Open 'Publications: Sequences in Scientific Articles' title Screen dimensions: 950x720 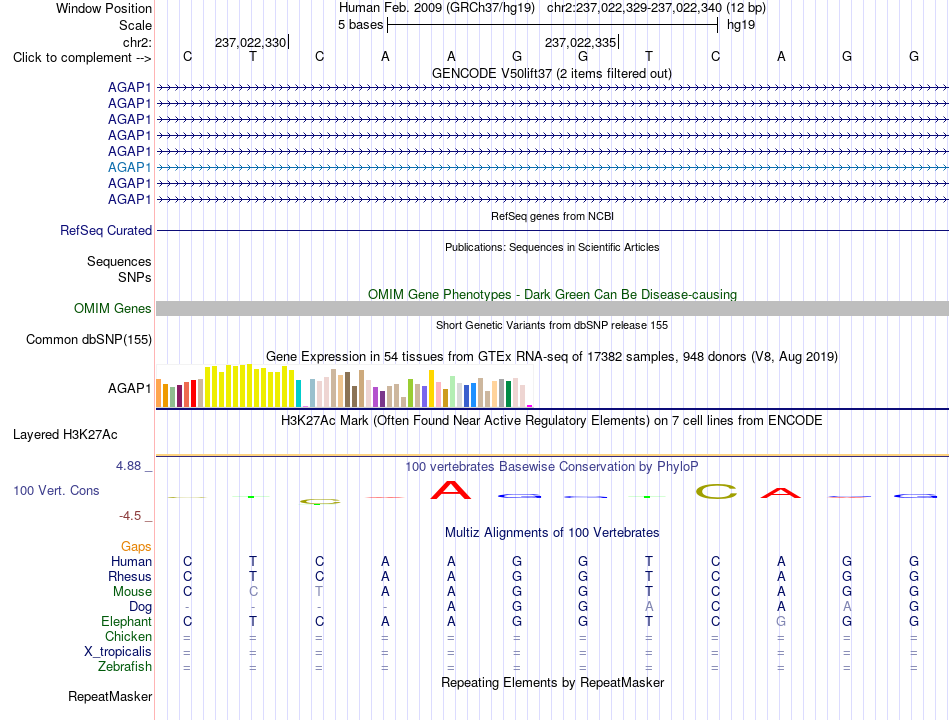(552, 247)
